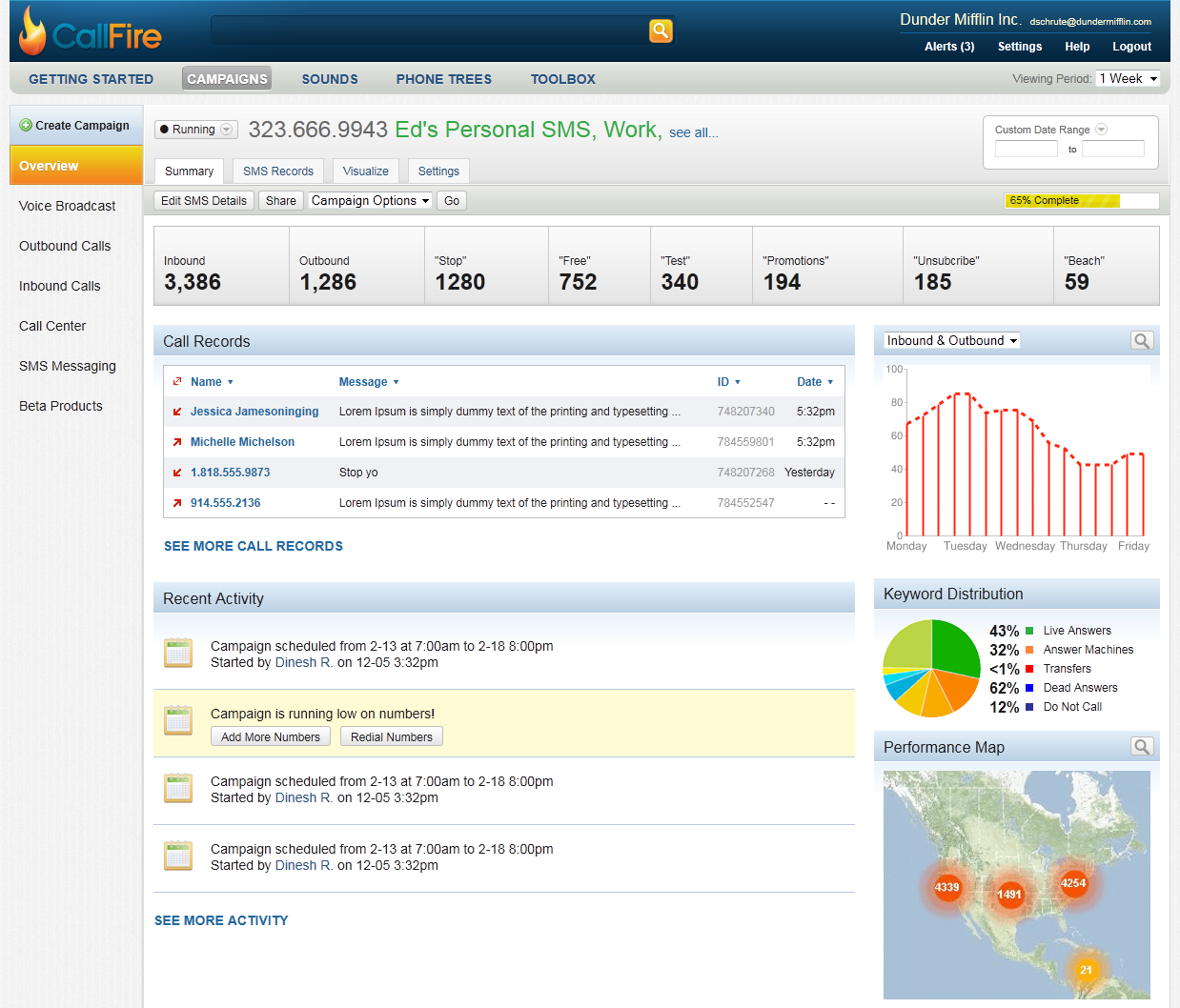This screenshot has height=1008, width=1180.
Task: Click the green plus icon beside Create Campaign
Action: (26, 125)
